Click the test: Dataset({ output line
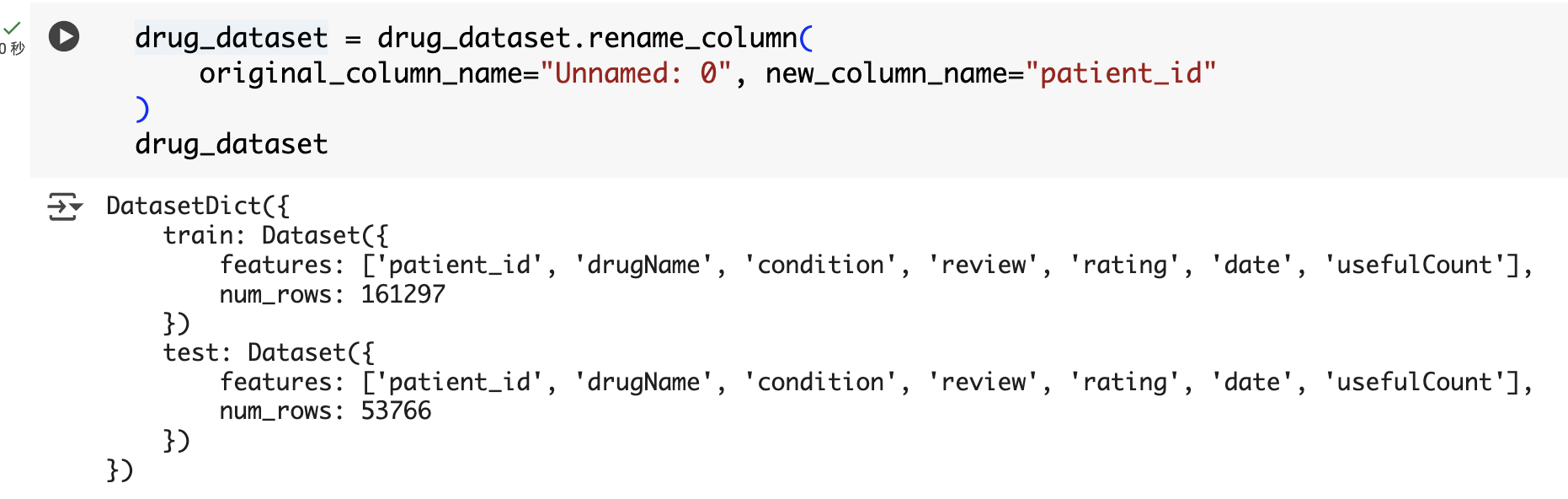Screen dimensions: 1568x499 tap(269, 352)
